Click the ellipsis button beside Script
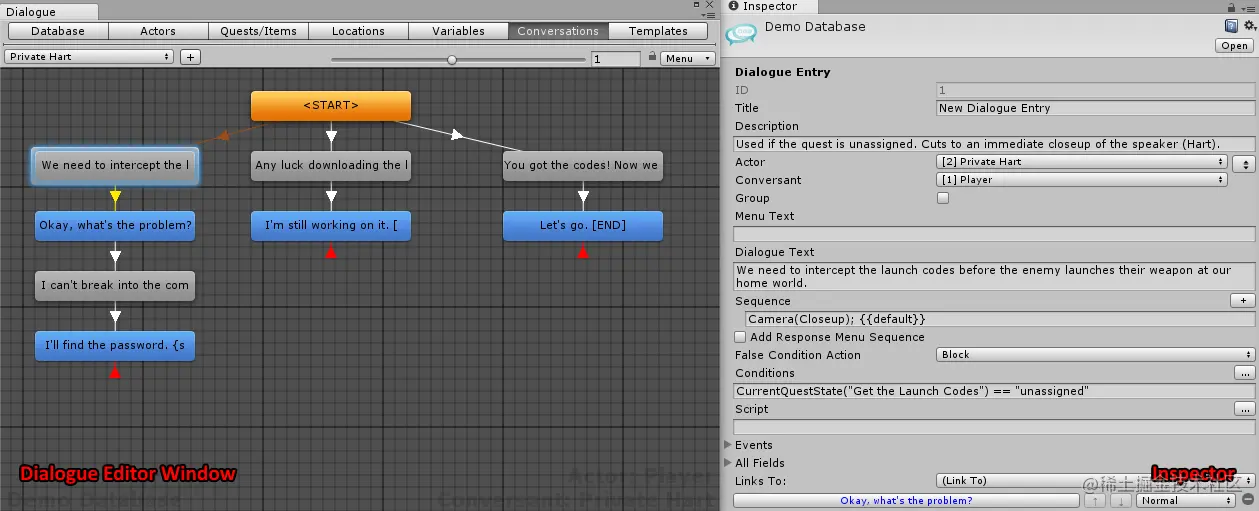This screenshot has height=511, width=1259. pos(1244,409)
